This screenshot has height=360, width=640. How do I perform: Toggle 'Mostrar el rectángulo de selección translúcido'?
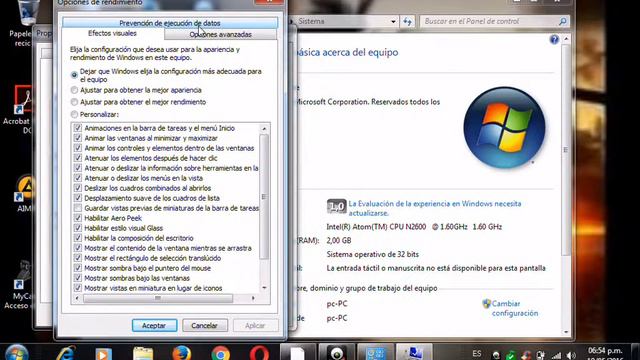[x=78, y=258]
